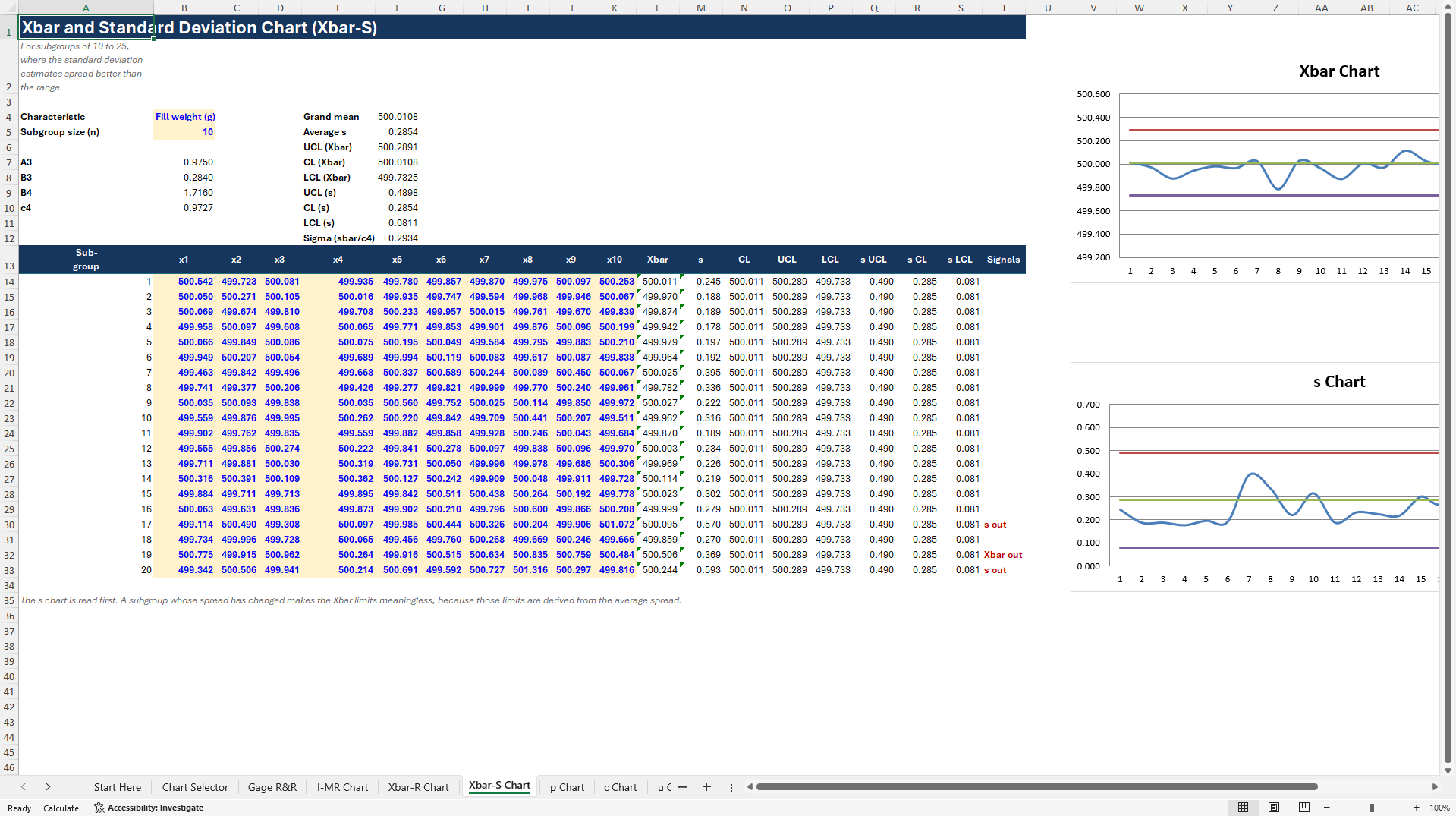This screenshot has height=816, width=1456.
Task: Switch to Page Layout view
Action: click(x=1274, y=808)
